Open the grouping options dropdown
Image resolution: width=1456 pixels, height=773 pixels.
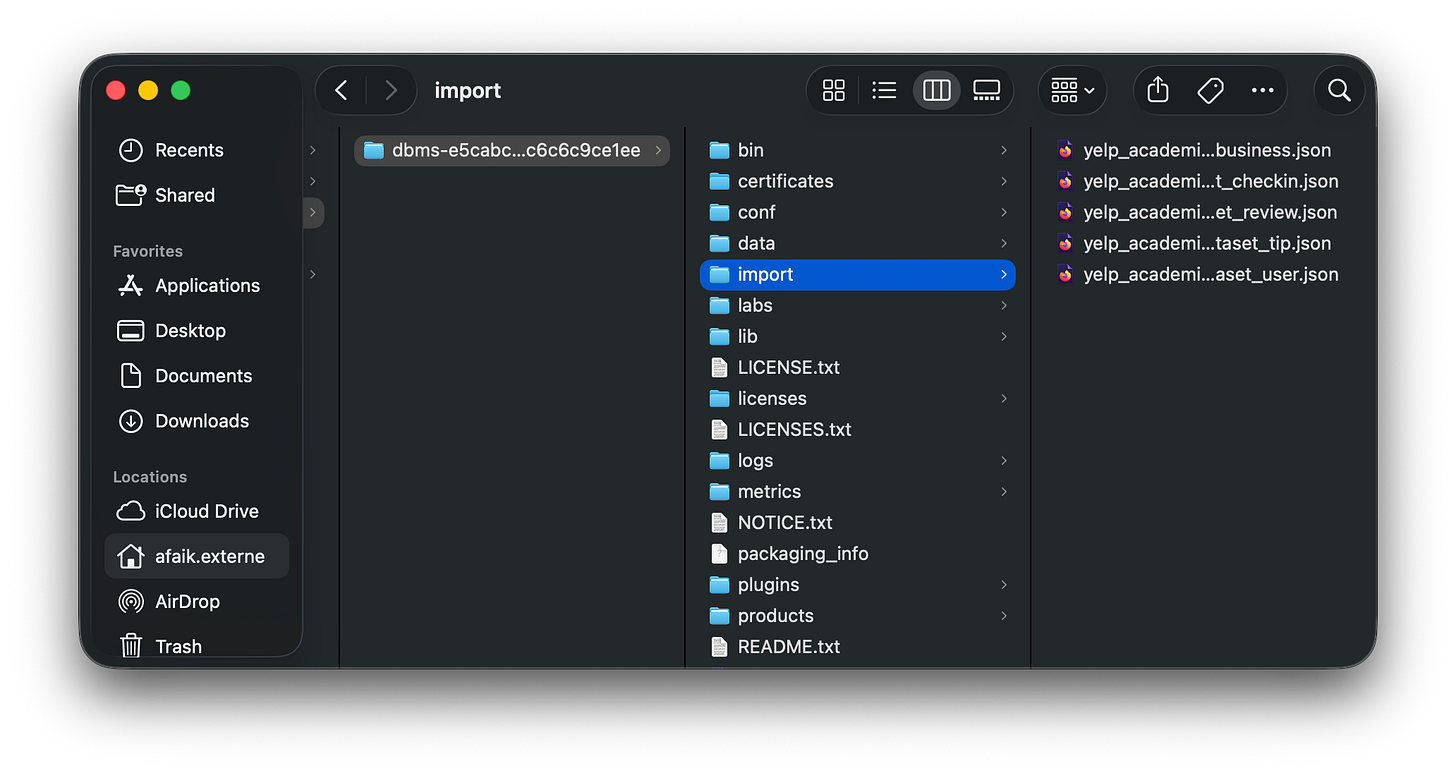pyautogui.click(x=1071, y=90)
